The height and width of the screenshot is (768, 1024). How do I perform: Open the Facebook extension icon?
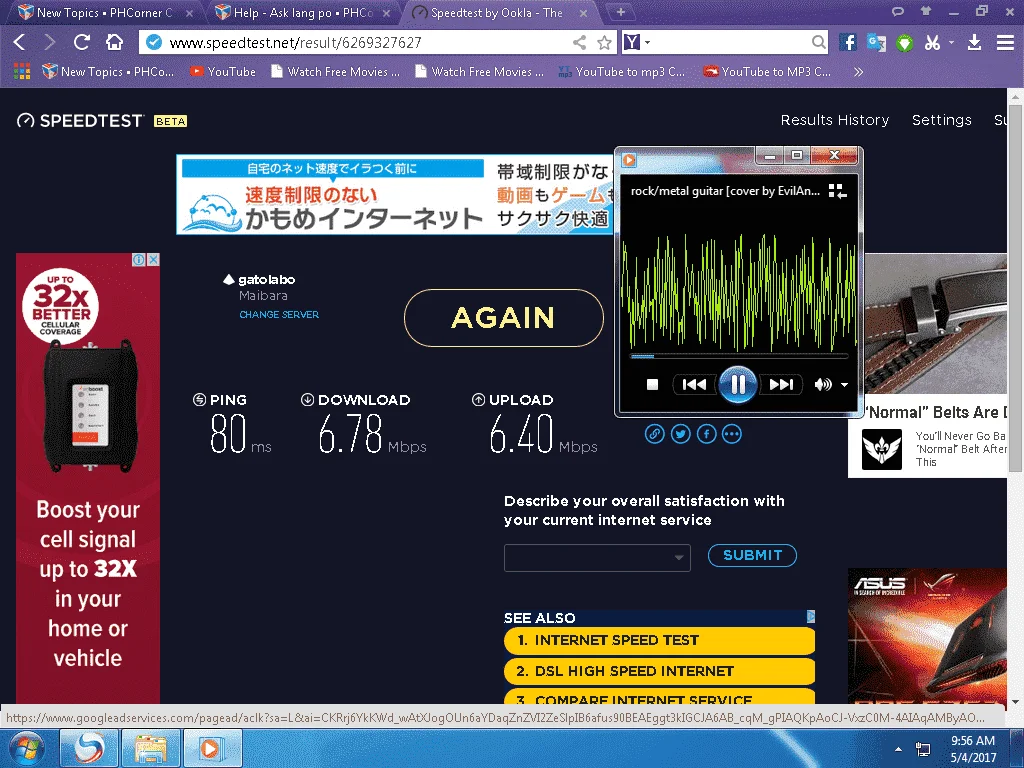(848, 42)
